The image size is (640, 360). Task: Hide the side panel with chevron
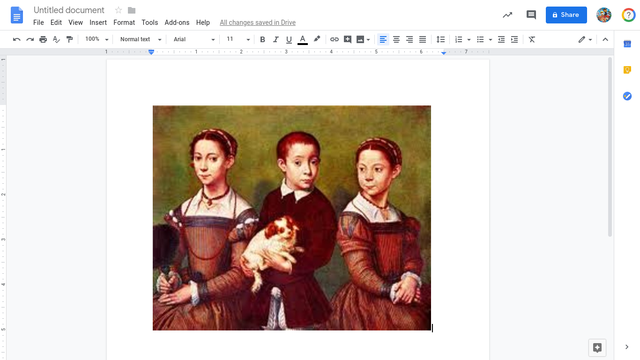(627, 347)
